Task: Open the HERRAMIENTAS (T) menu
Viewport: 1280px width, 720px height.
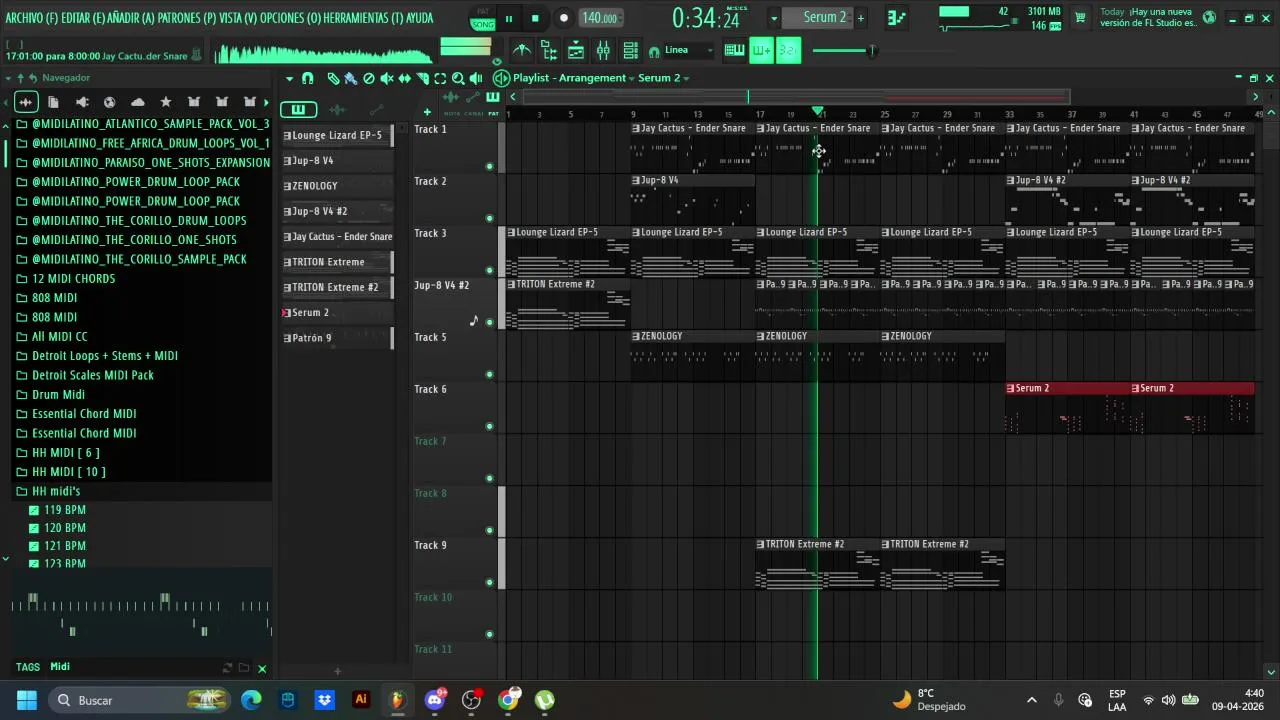Action: click(364, 18)
